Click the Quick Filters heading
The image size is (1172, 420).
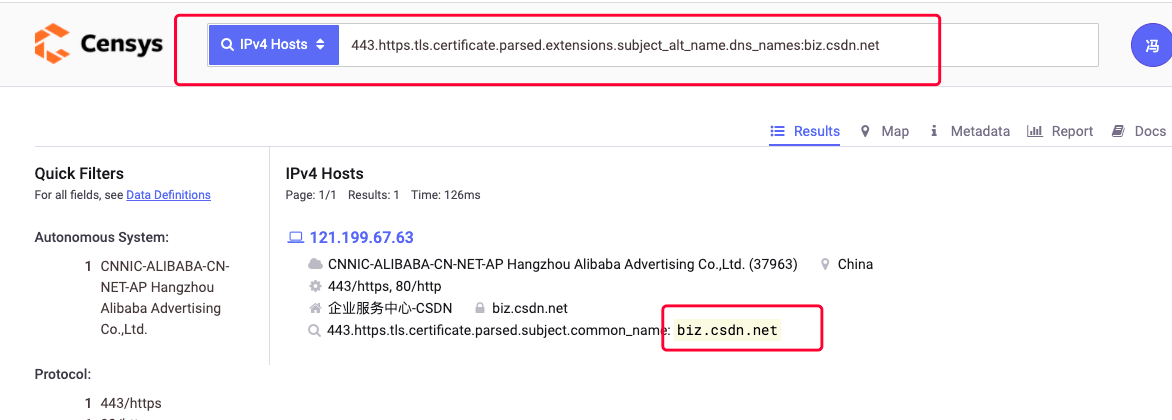click(x=79, y=173)
